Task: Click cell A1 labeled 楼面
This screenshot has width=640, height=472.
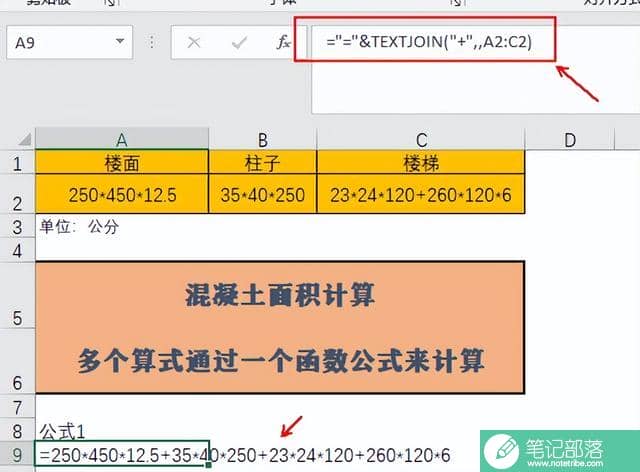Action: (122, 163)
